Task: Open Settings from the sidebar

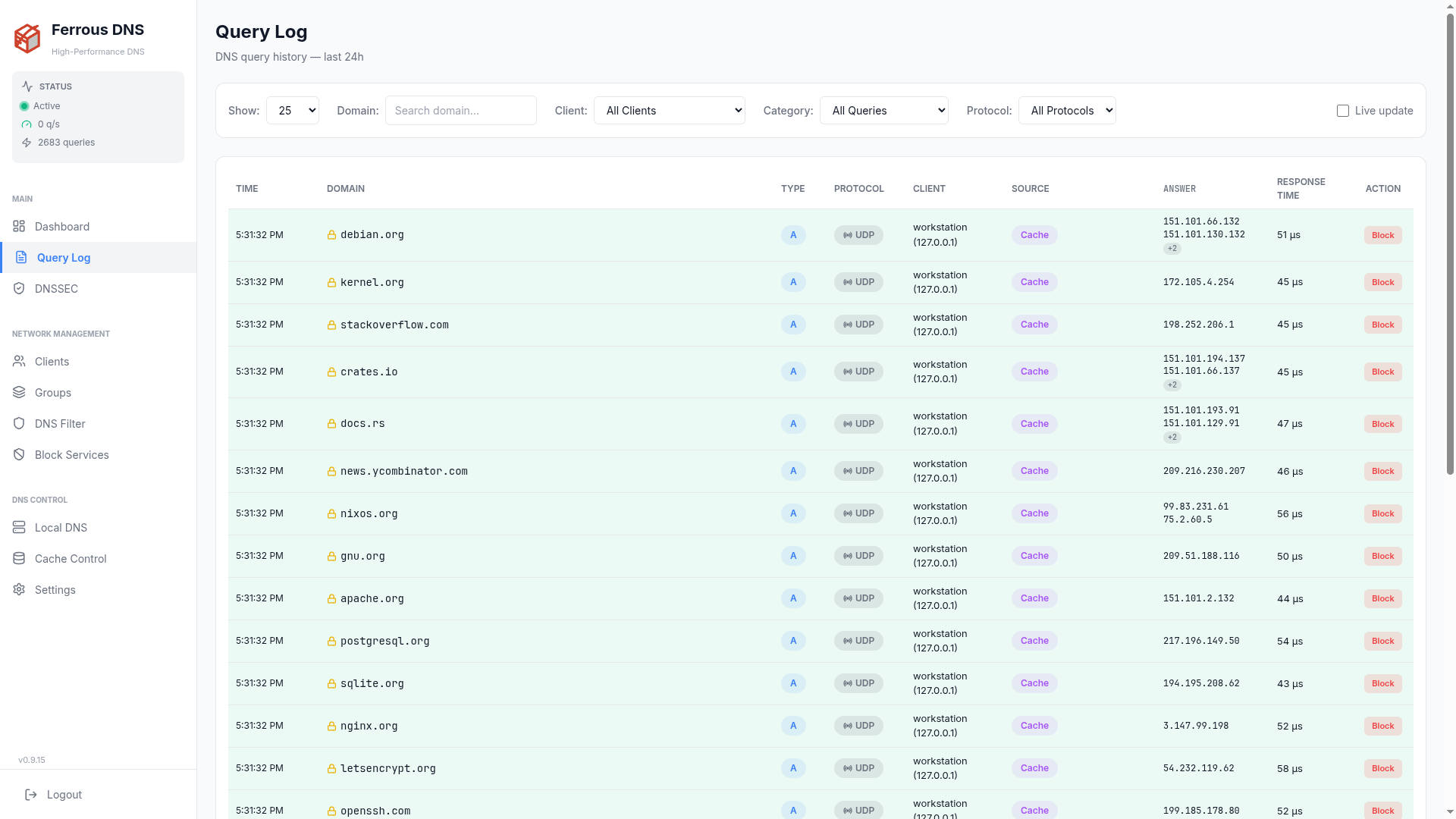Action: coord(99,590)
